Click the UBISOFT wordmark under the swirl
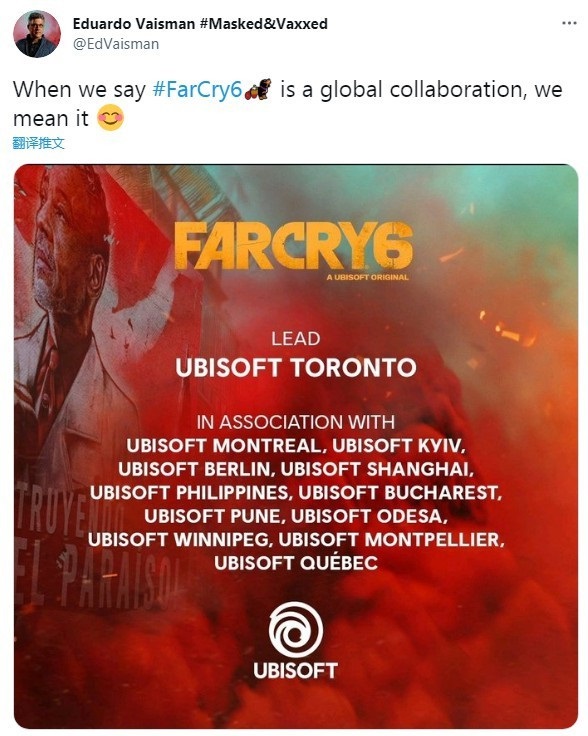 (296, 671)
